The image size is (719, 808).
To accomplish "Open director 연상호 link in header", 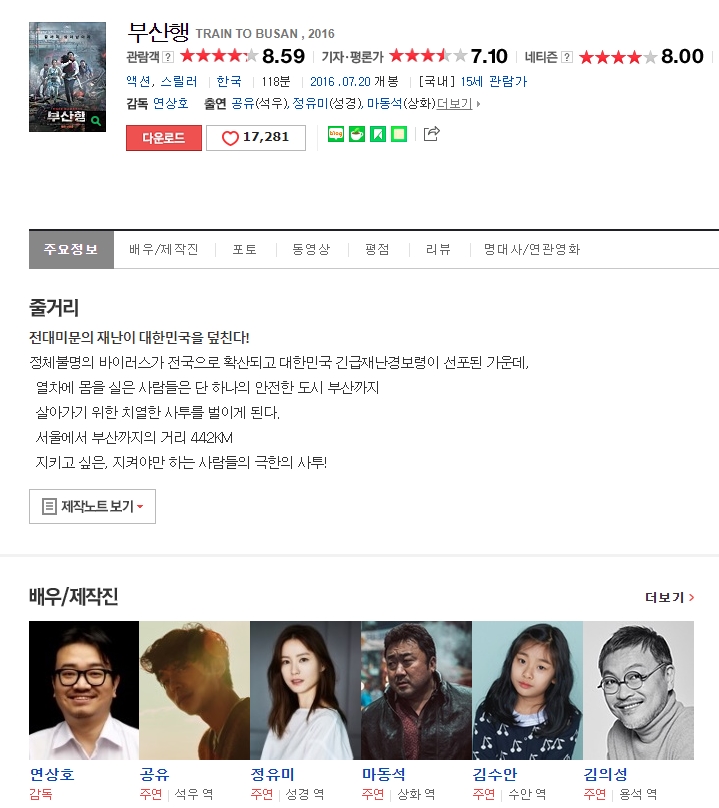I will pos(171,104).
